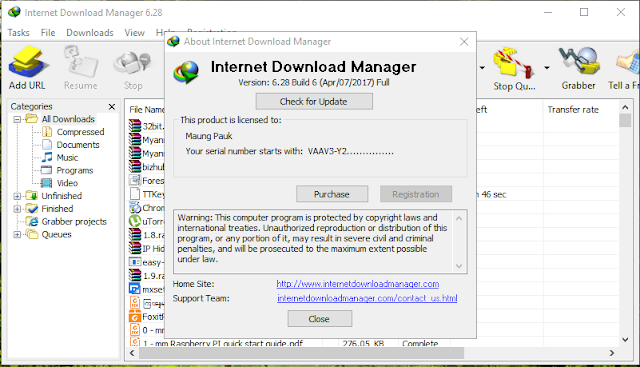Image resolution: width=640 pixels, height=367 pixels.
Task: Select the mxse file entry
Action: point(147,289)
